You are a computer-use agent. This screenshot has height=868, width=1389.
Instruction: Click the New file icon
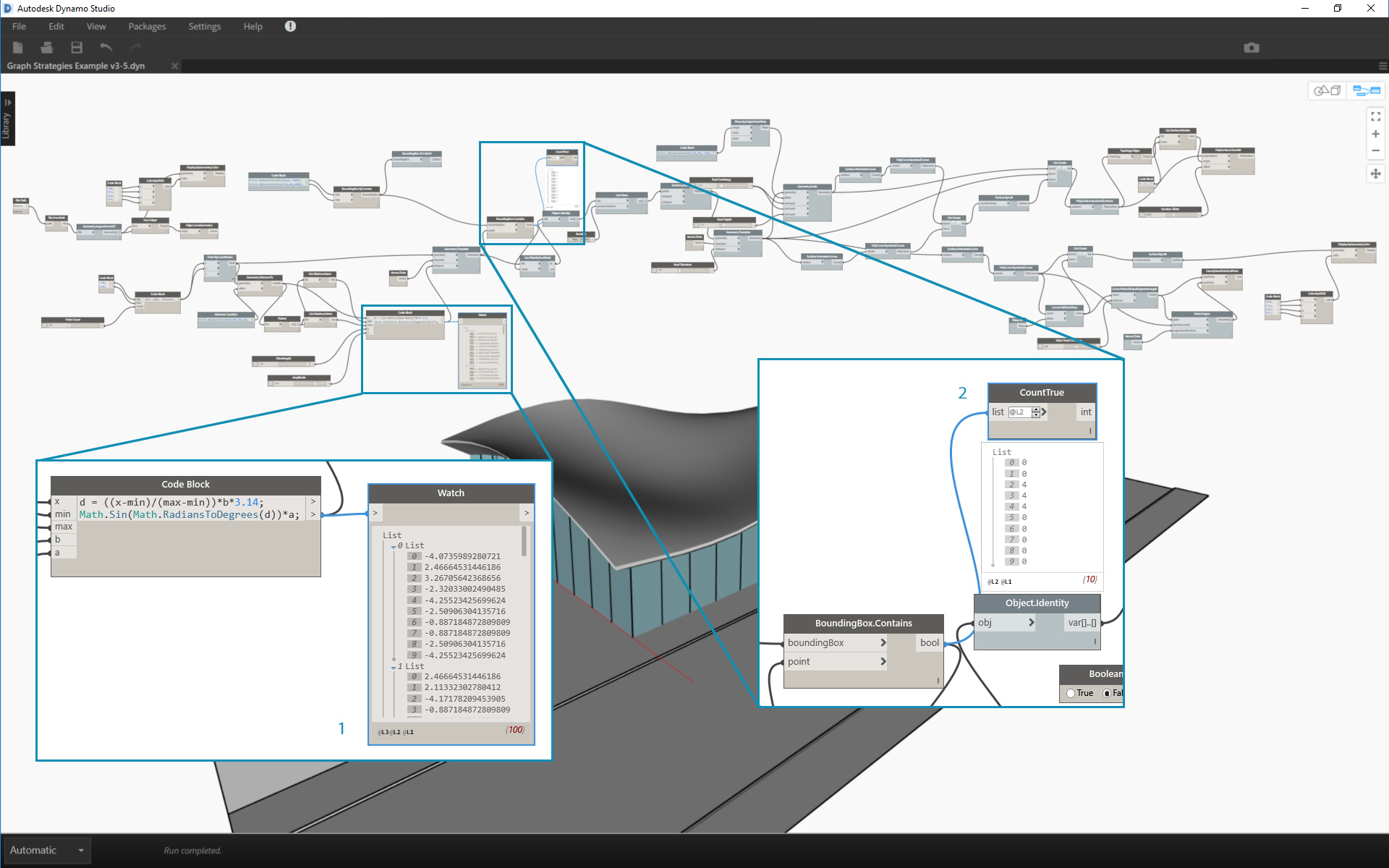pos(18,48)
